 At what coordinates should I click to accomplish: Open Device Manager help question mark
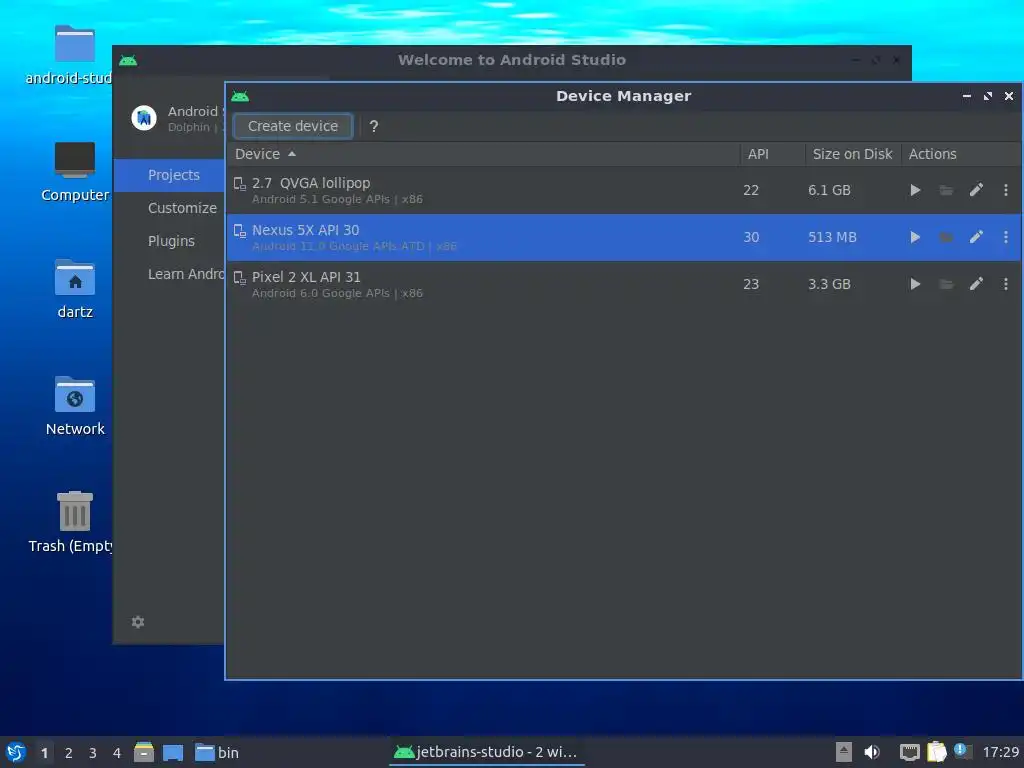tap(374, 126)
